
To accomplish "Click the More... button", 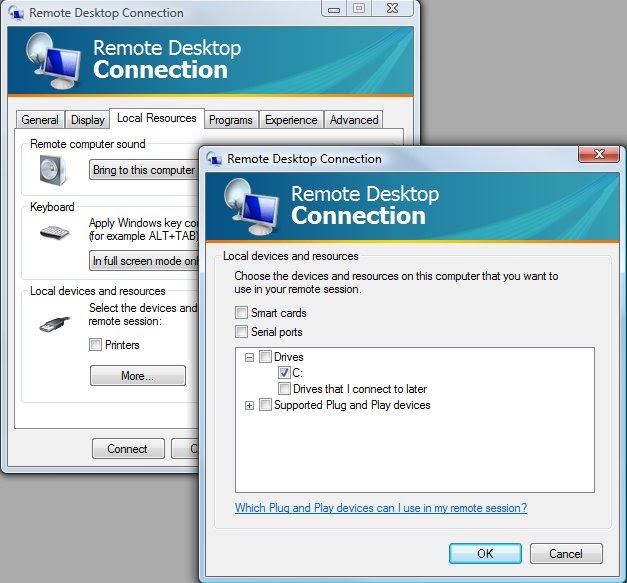I will click(x=138, y=375).
